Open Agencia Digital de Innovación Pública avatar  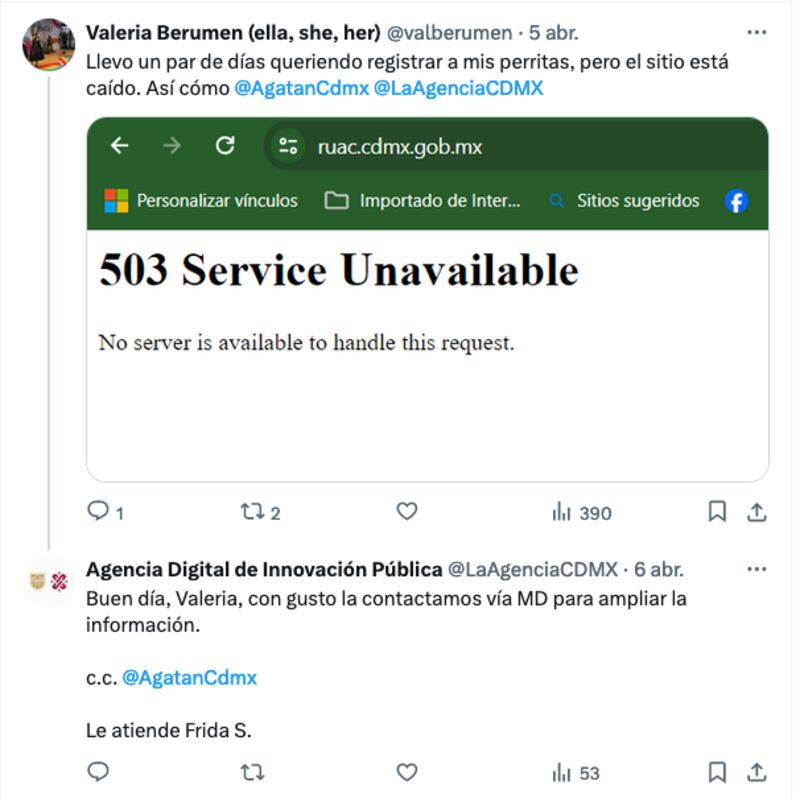click(x=48, y=581)
